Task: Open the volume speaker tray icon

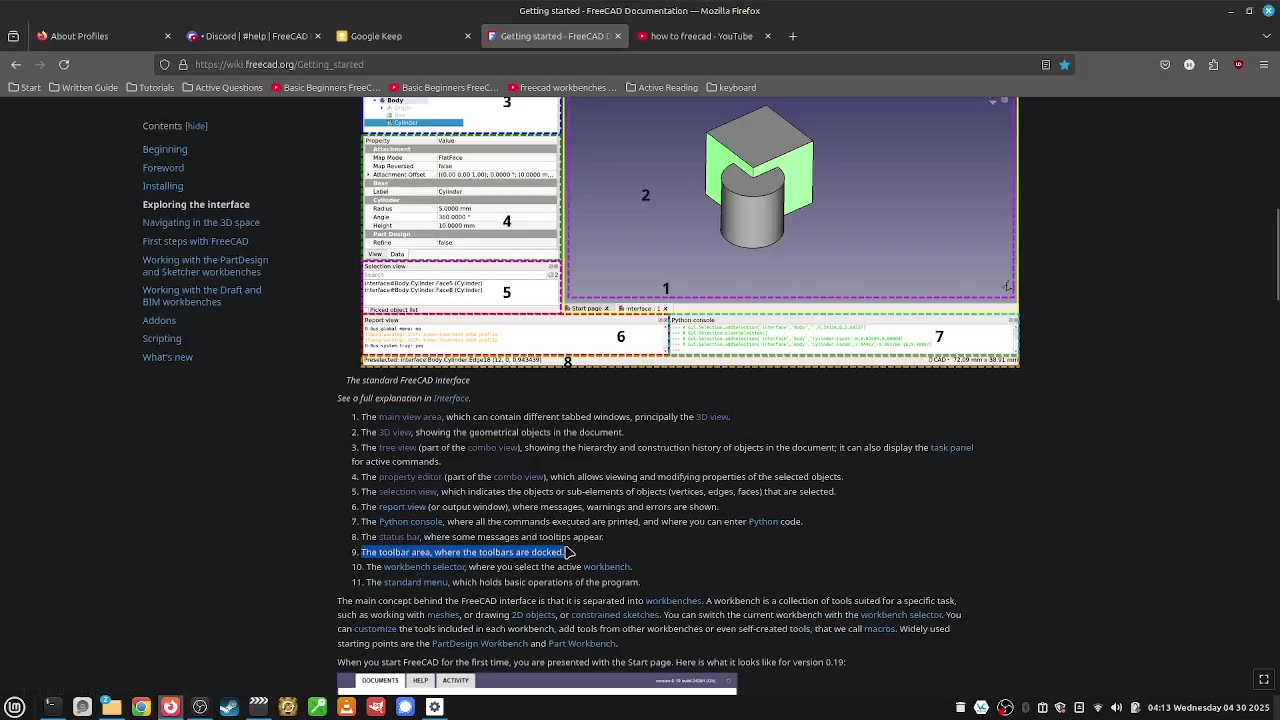Action: click(x=1116, y=708)
